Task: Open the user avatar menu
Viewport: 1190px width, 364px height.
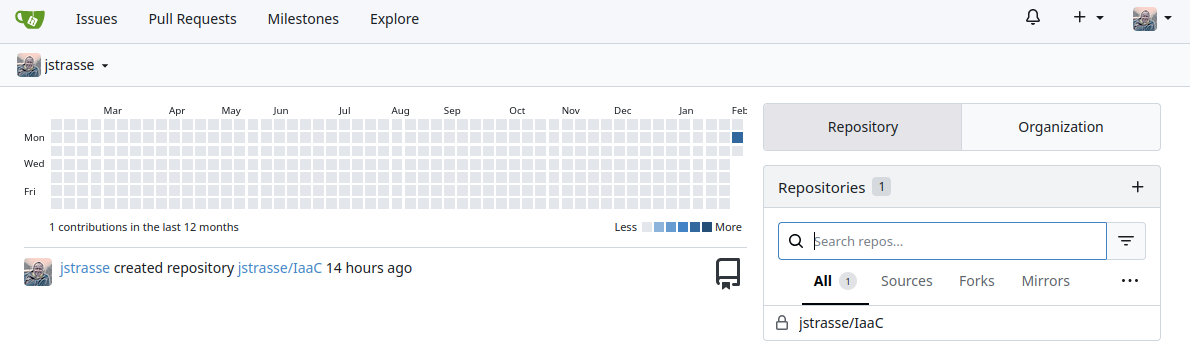Action: pyautogui.click(x=1152, y=19)
